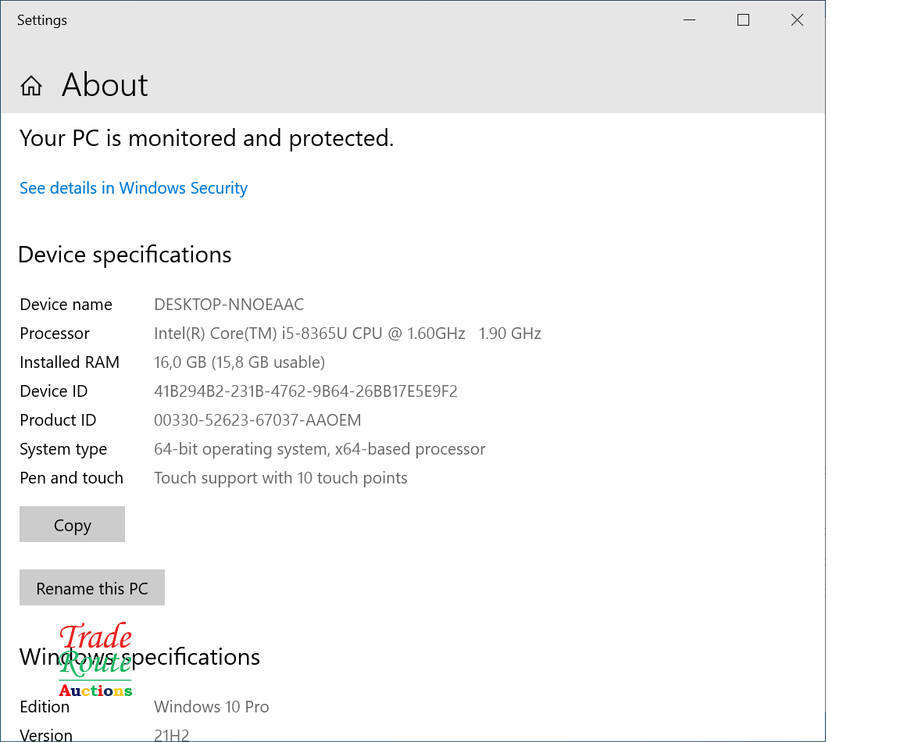The height and width of the screenshot is (742, 900).
Task: Click the Settings window title text
Action: [x=42, y=20]
